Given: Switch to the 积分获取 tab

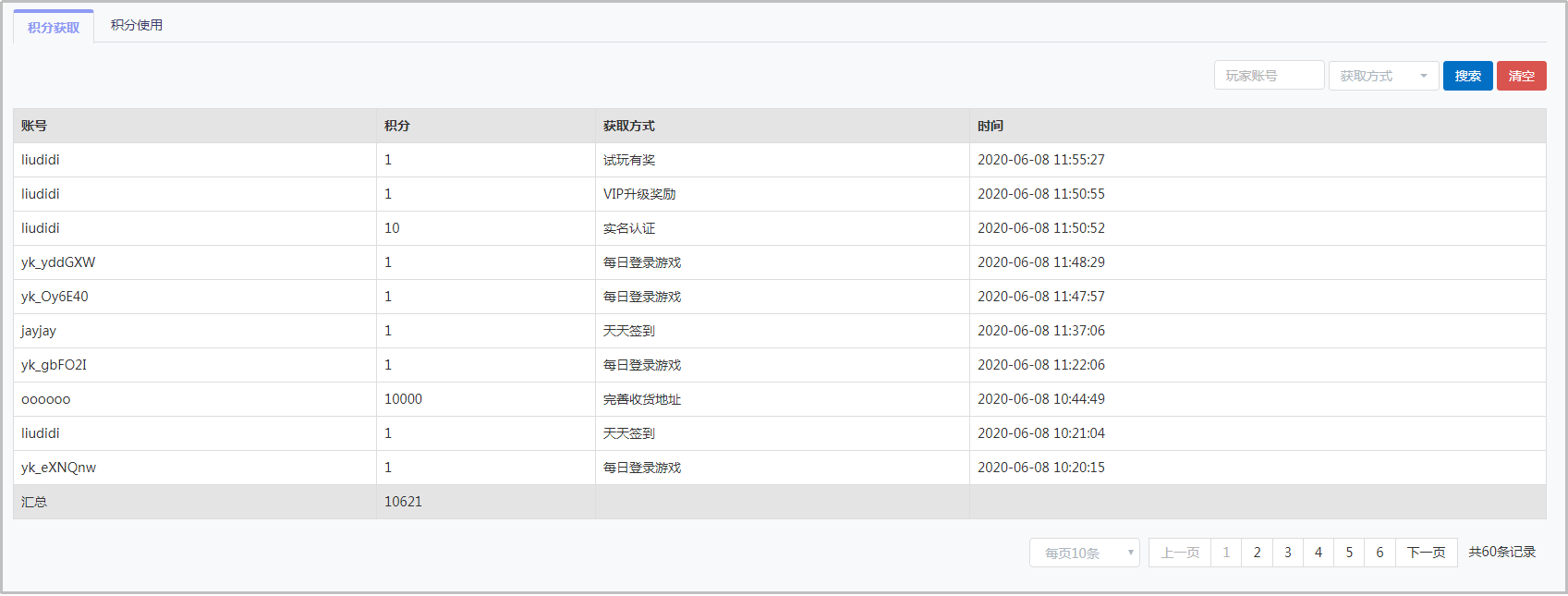Looking at the screenshot, I should [x=54, y=27].
